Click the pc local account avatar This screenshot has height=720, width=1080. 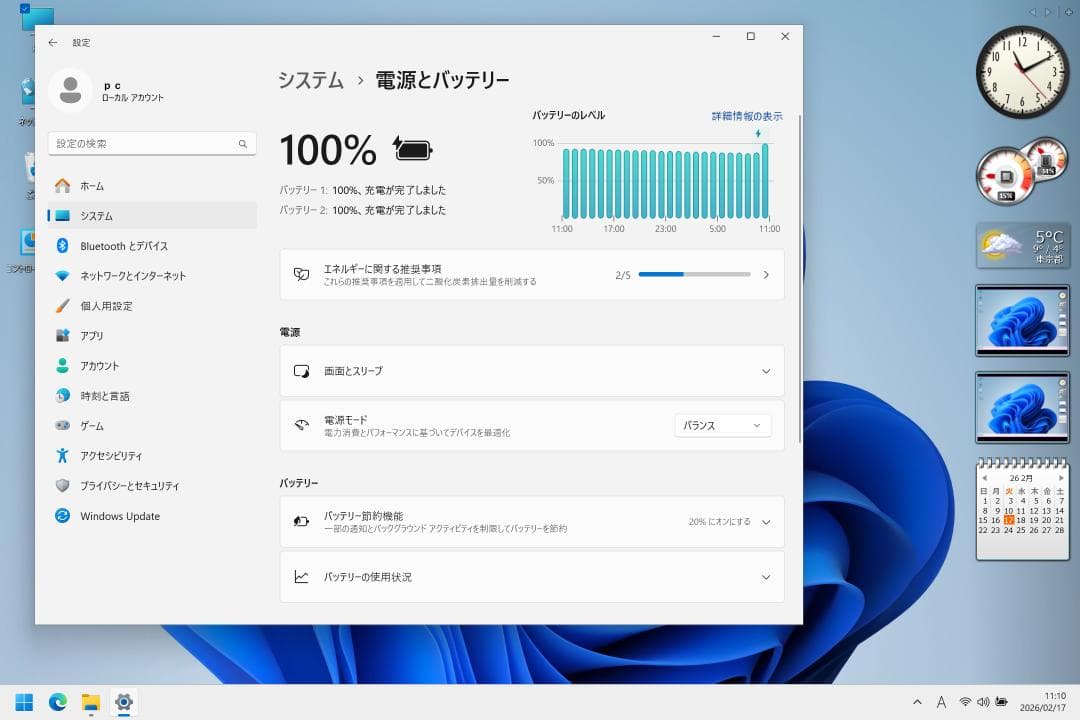point(70,90)
